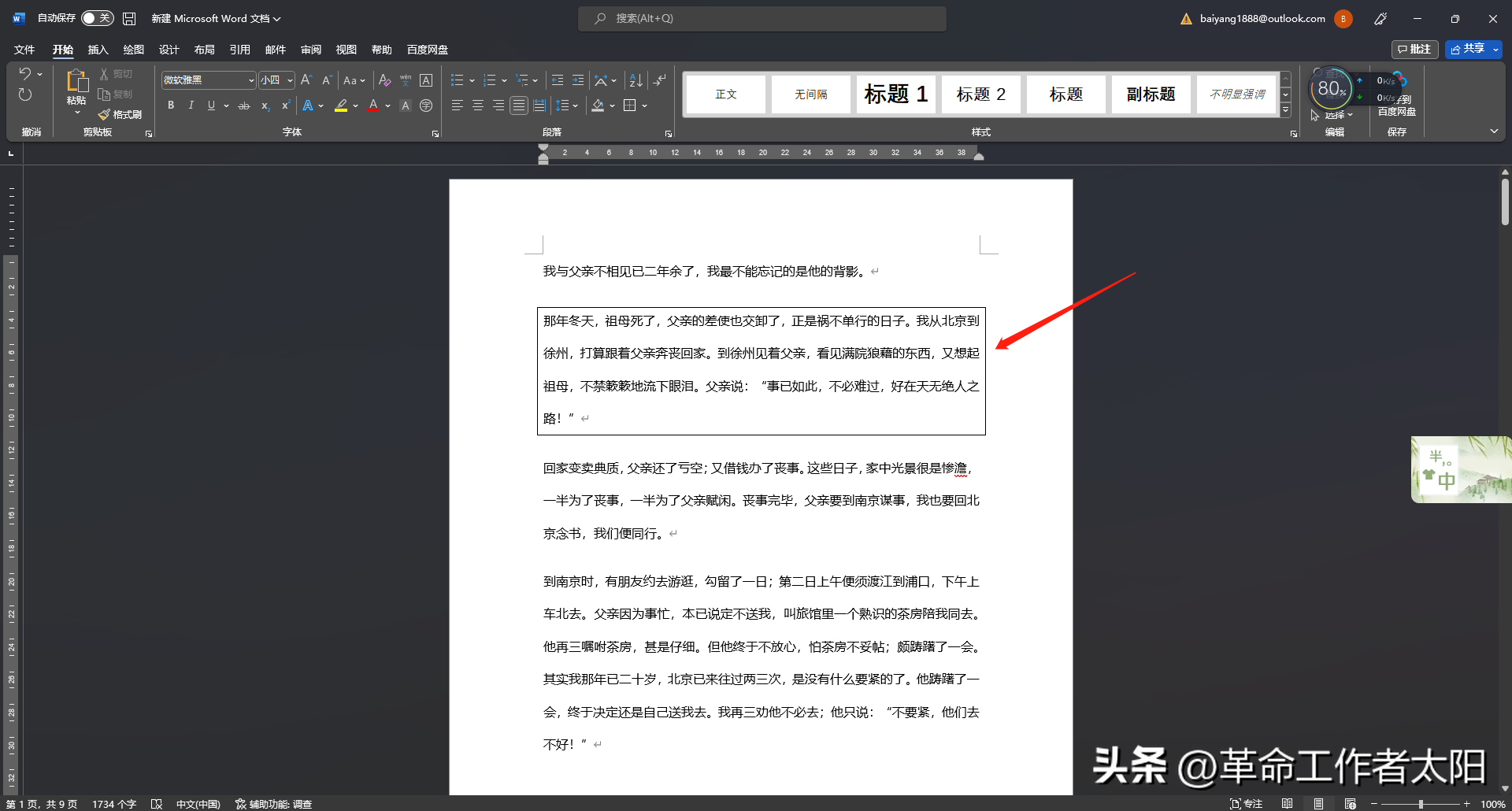Increase font size with the grow-font icon
The height and width of the screenshot is (811, 1512).
(x=306, y=80)
